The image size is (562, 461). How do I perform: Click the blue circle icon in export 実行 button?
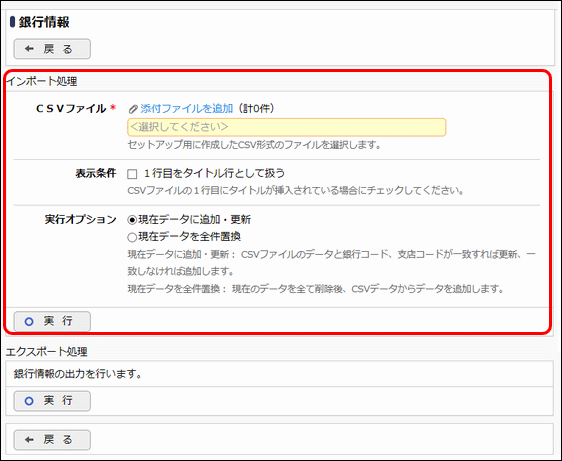29,401
